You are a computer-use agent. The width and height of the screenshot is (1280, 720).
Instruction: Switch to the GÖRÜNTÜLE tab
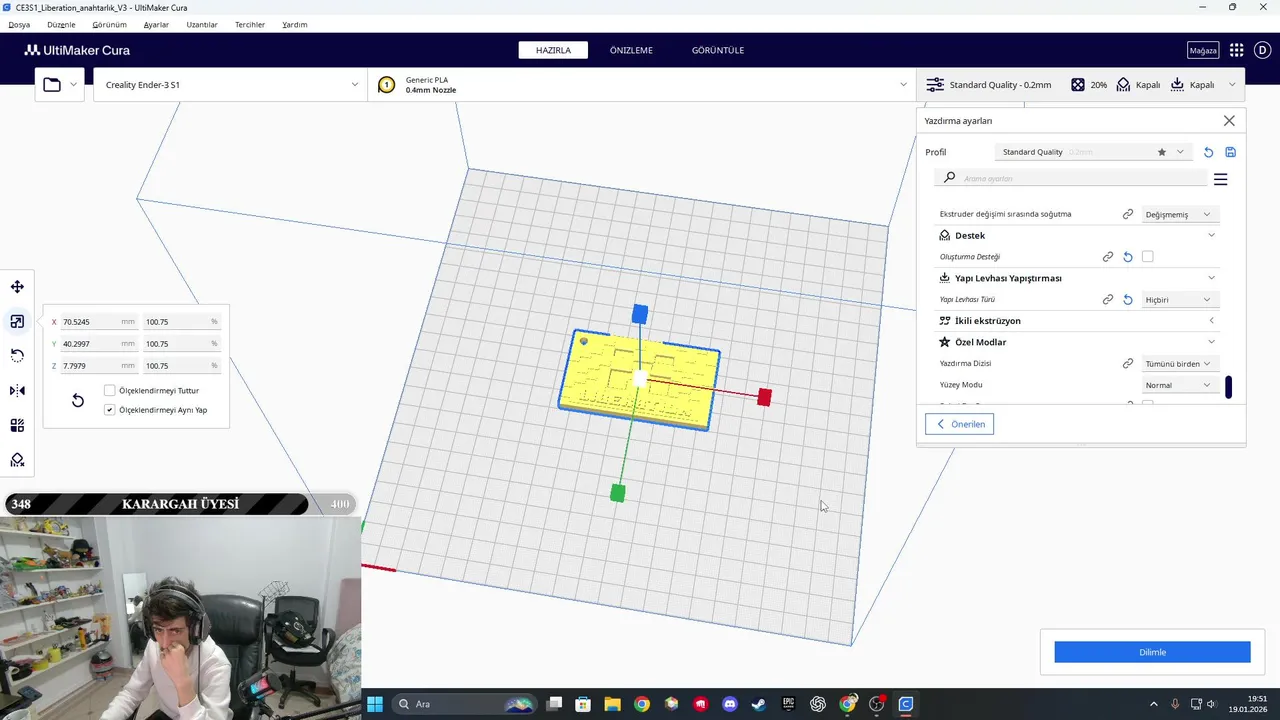pyautogui.click(x=718, y=50)
